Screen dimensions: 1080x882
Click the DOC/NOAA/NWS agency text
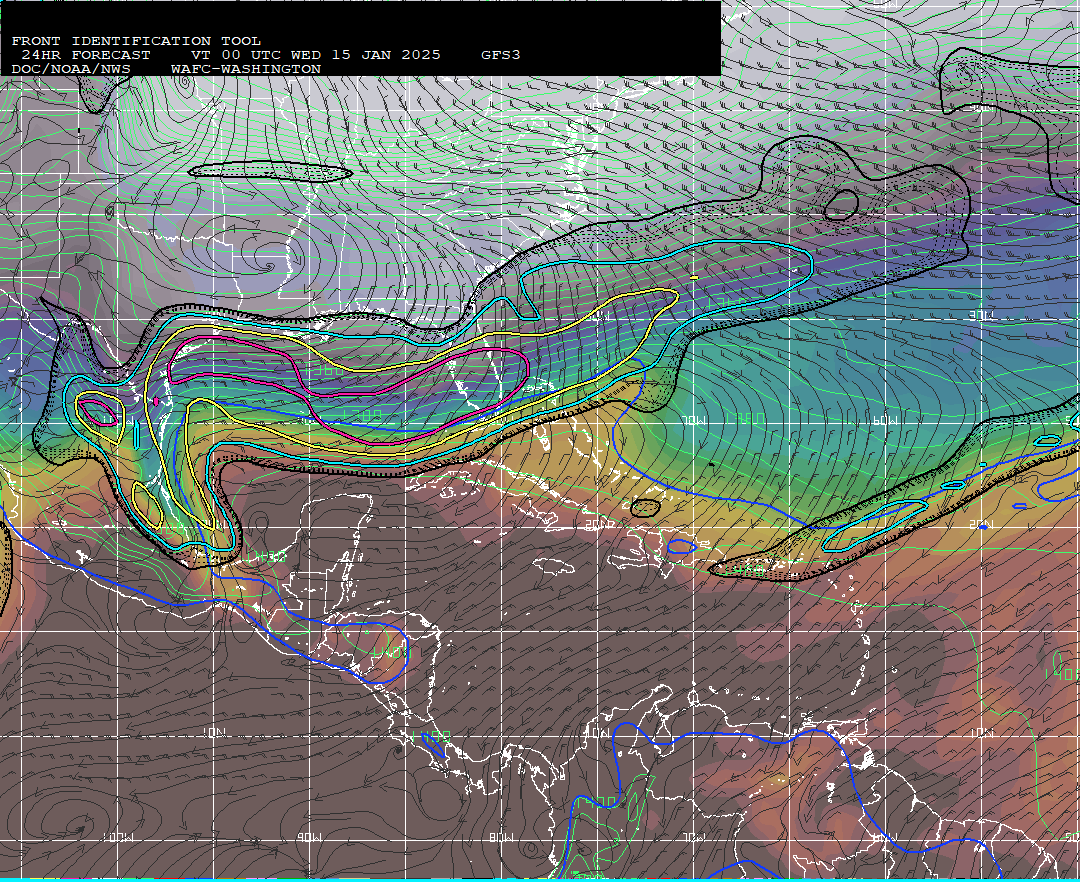(71, 70)
